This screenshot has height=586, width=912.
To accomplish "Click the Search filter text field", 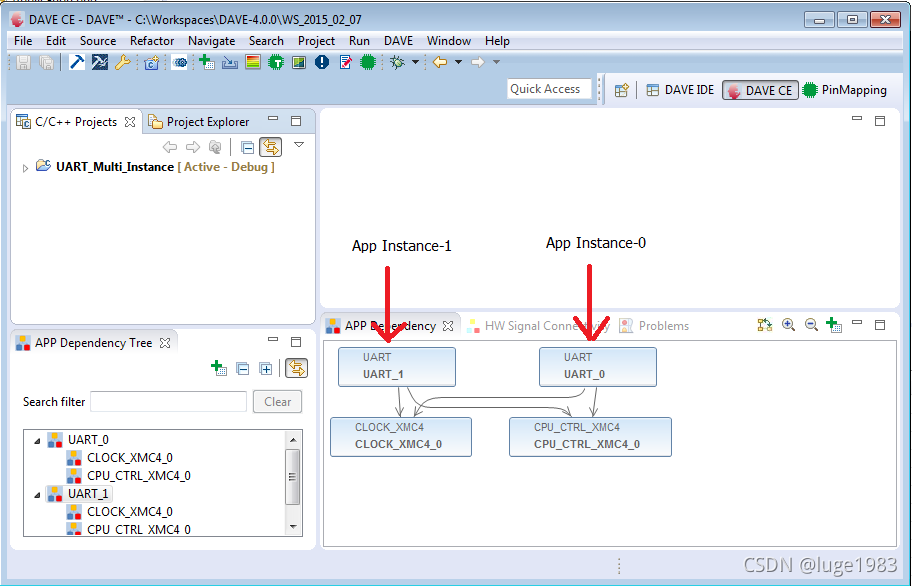I will [169, 402].
